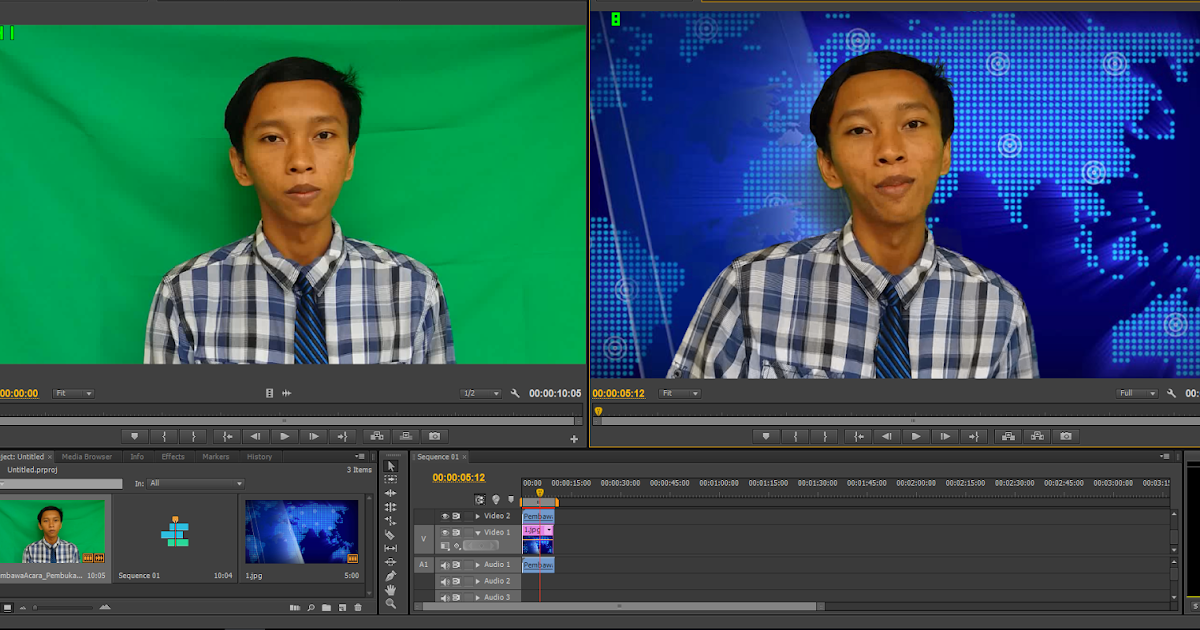Toggle the A1 source patch

[423, 565]
